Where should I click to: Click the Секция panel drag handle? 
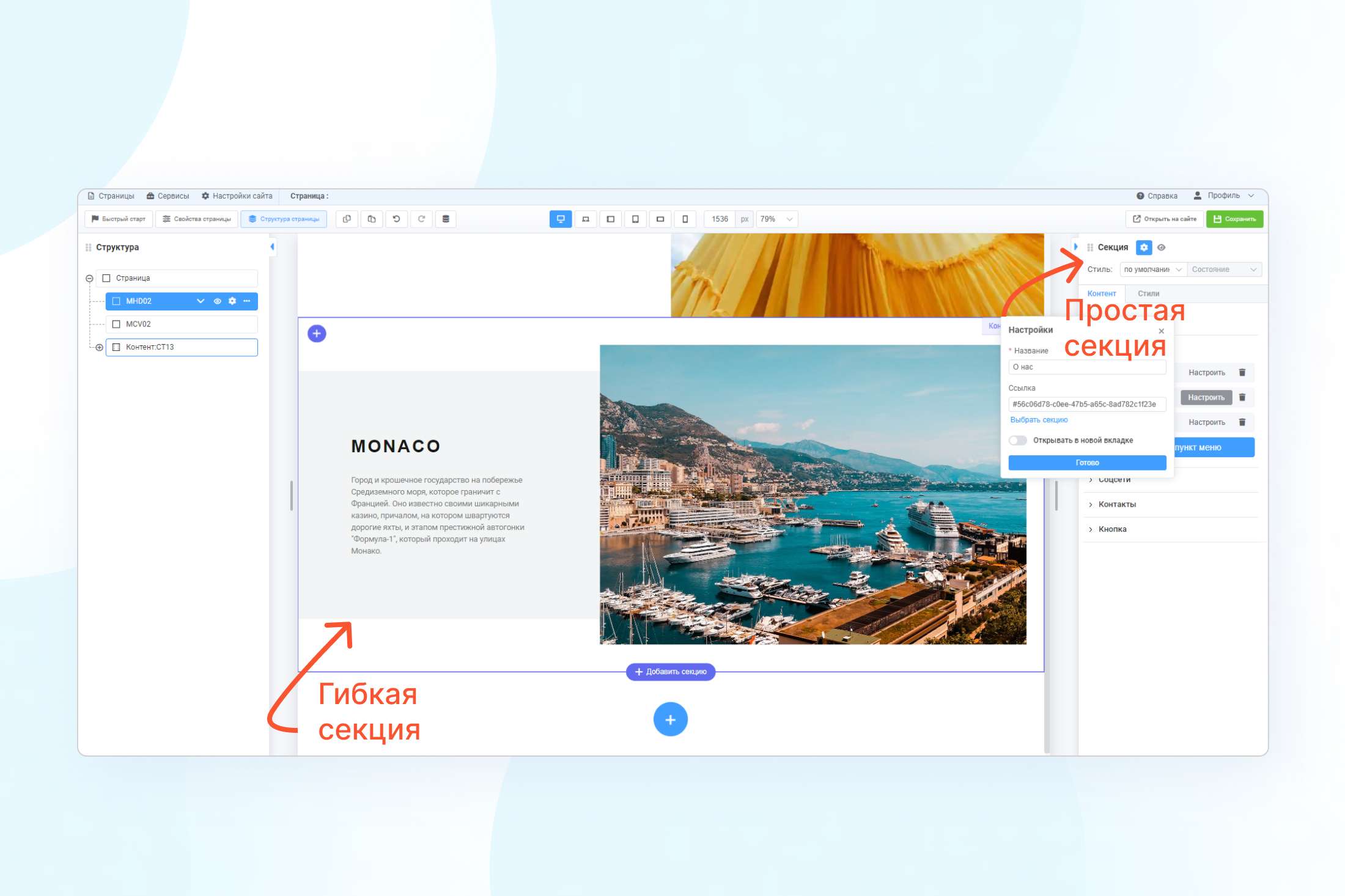[1090, 247]
